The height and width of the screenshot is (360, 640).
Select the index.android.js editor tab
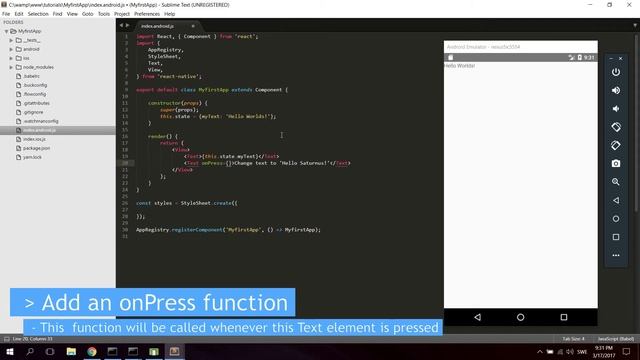[158, 26]
